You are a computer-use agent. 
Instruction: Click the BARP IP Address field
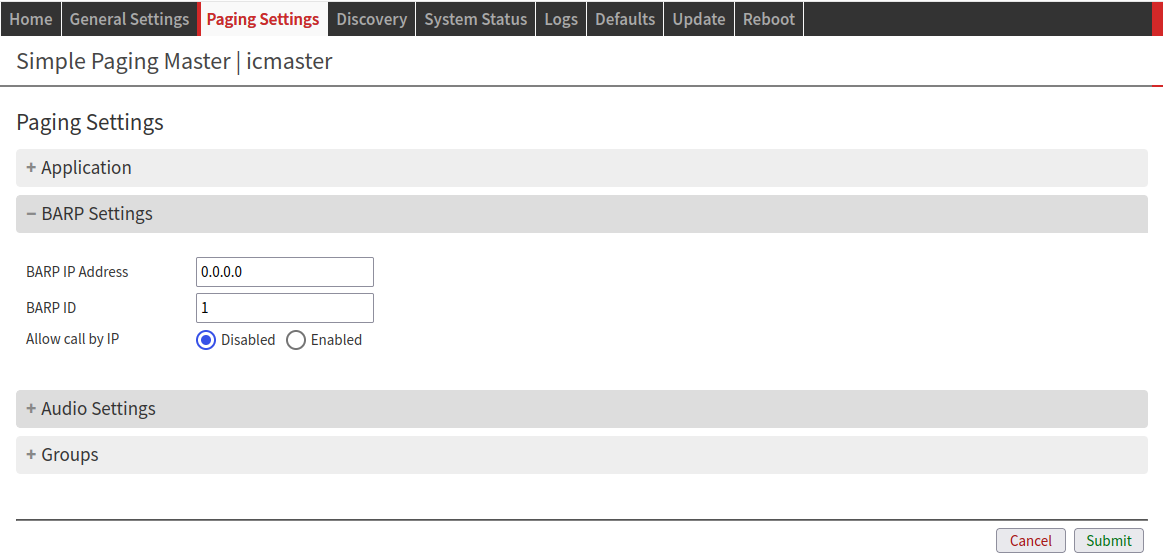click(285, 272)
